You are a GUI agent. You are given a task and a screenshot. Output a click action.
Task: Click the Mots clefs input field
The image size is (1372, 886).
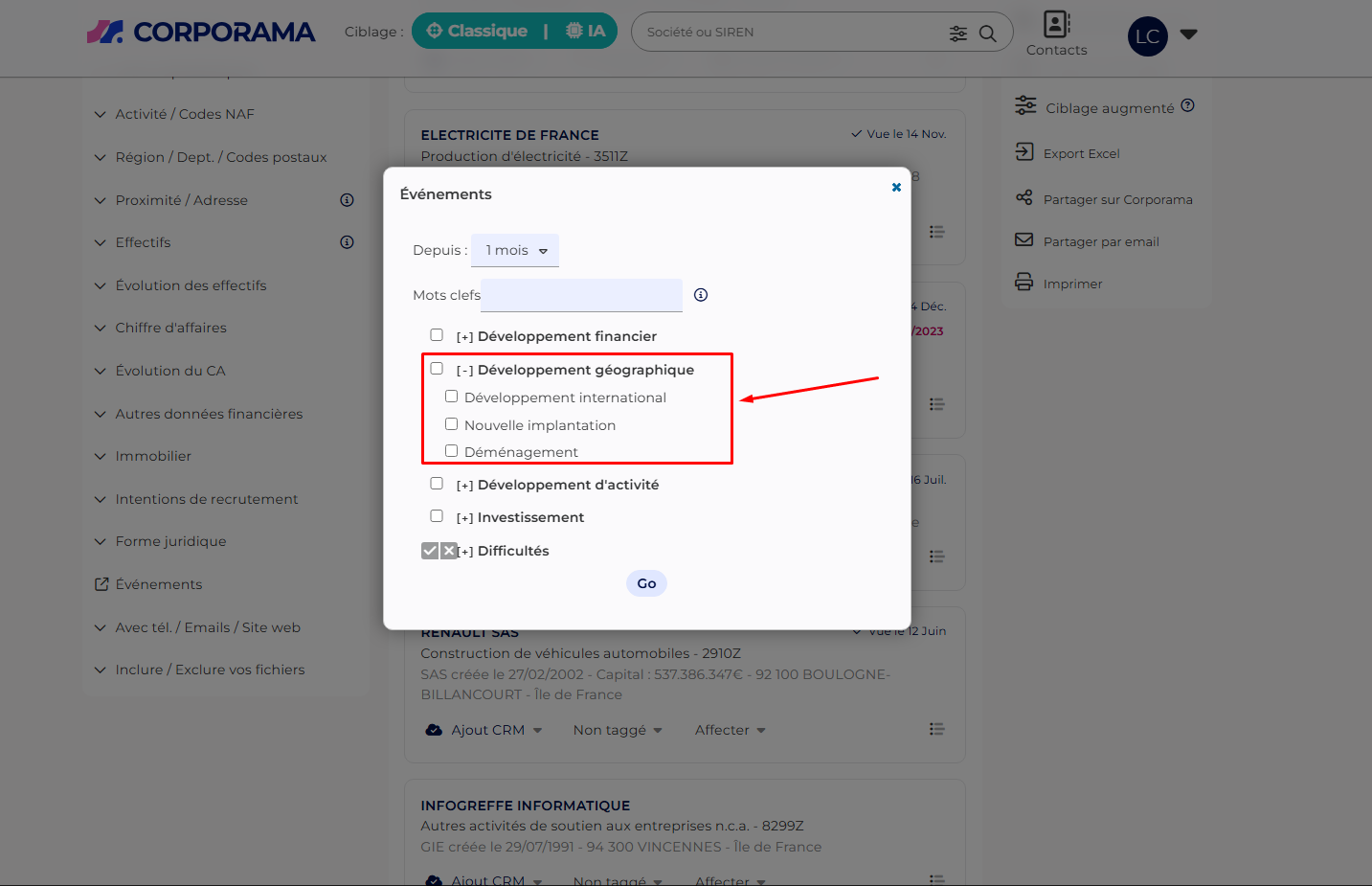(581, 295)
